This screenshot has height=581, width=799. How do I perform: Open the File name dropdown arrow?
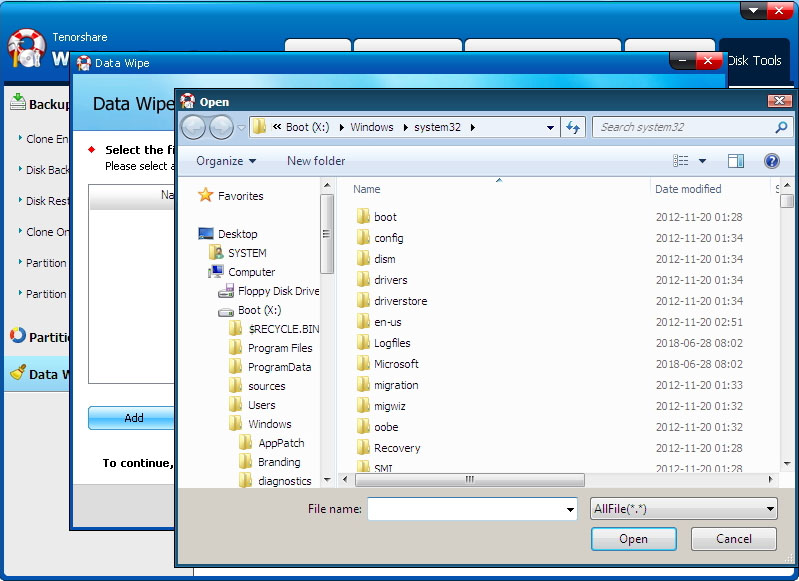[x=570, y=509]
